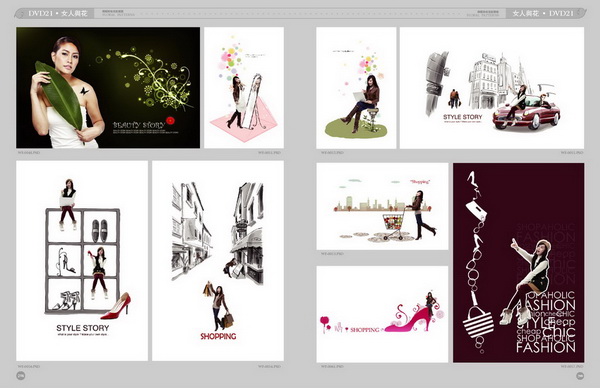Click the page number circle at bottom left
The image size is (600, 388).
click(21, 376)
